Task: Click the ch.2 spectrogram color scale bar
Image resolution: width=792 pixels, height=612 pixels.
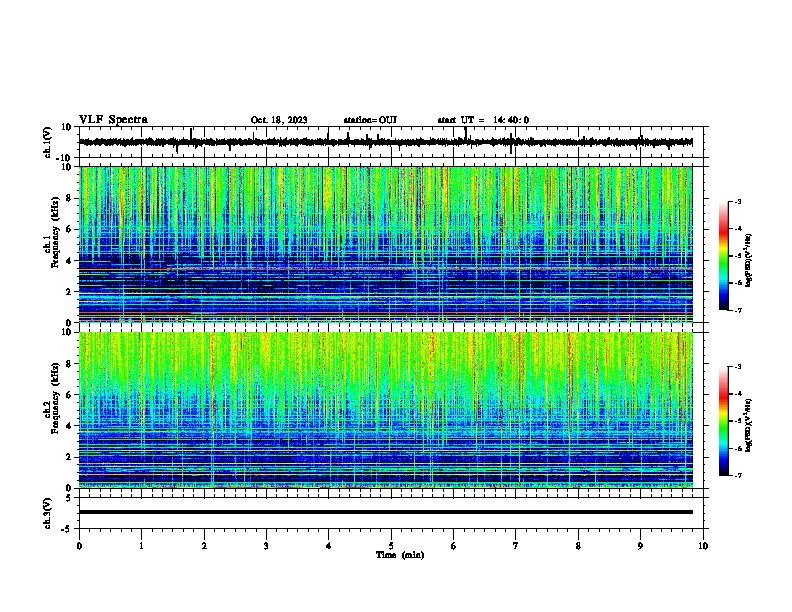Action: pyautogui.click(x=724, y=421)
